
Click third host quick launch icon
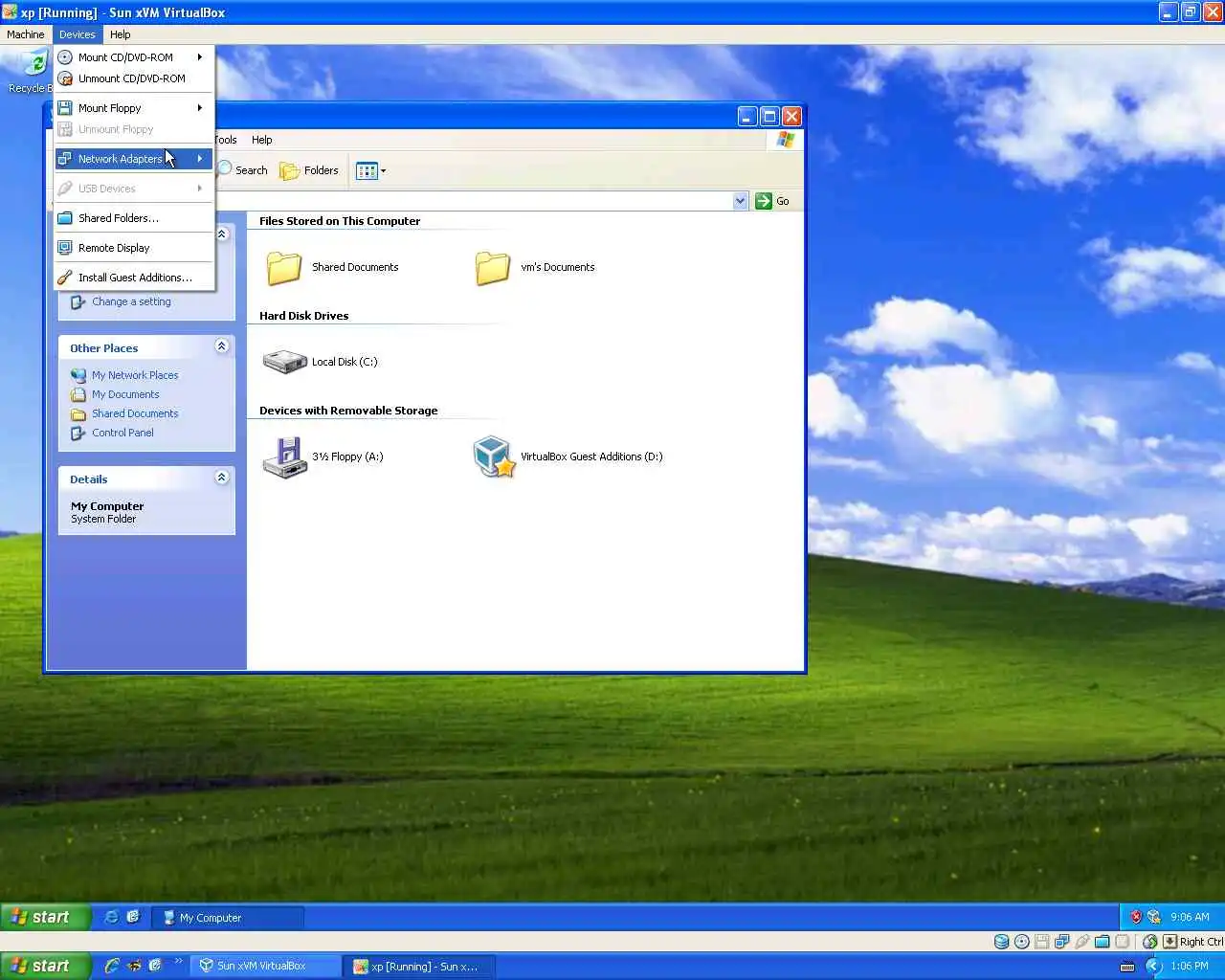pyautogui.click(x=155, y=966)
